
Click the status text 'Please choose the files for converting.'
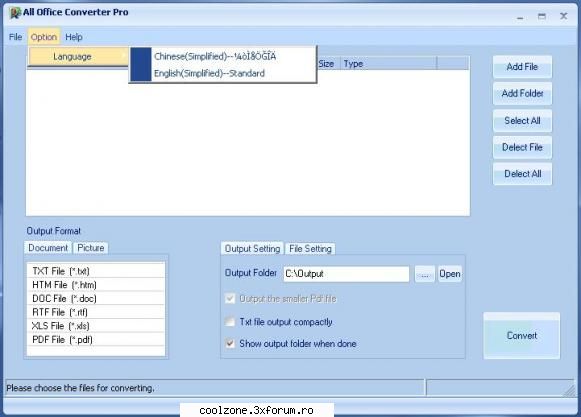[x=80, y=388]
